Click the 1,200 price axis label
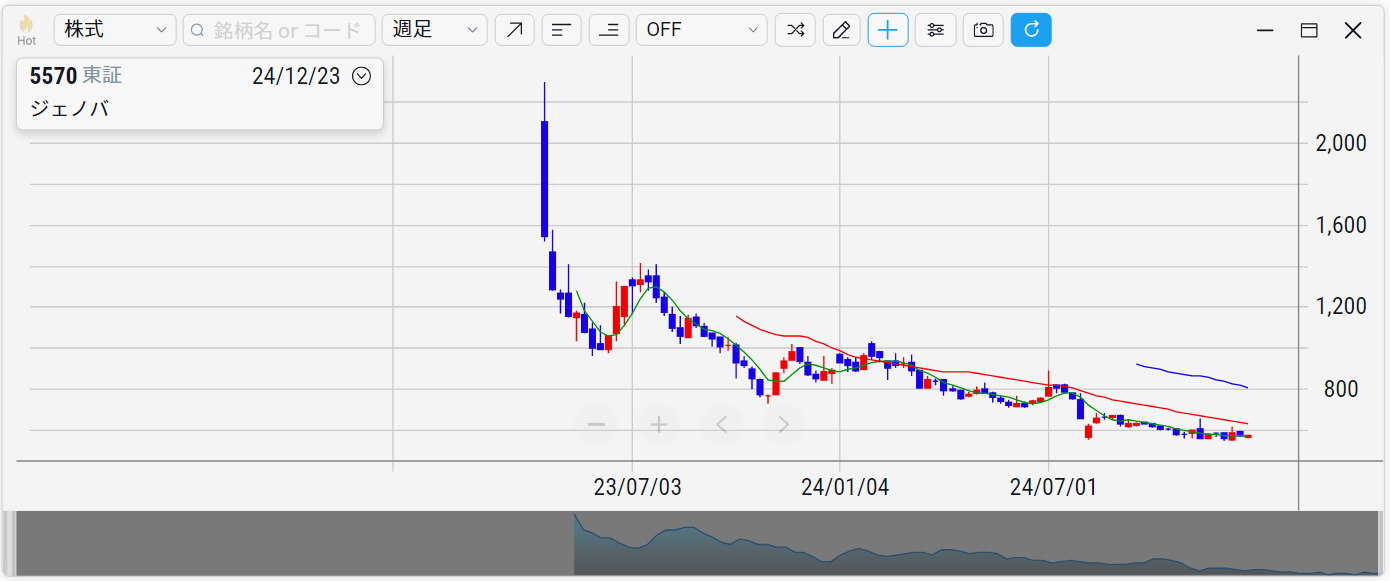Viewport: 1390px width, 581px height. coord(1341,307)
